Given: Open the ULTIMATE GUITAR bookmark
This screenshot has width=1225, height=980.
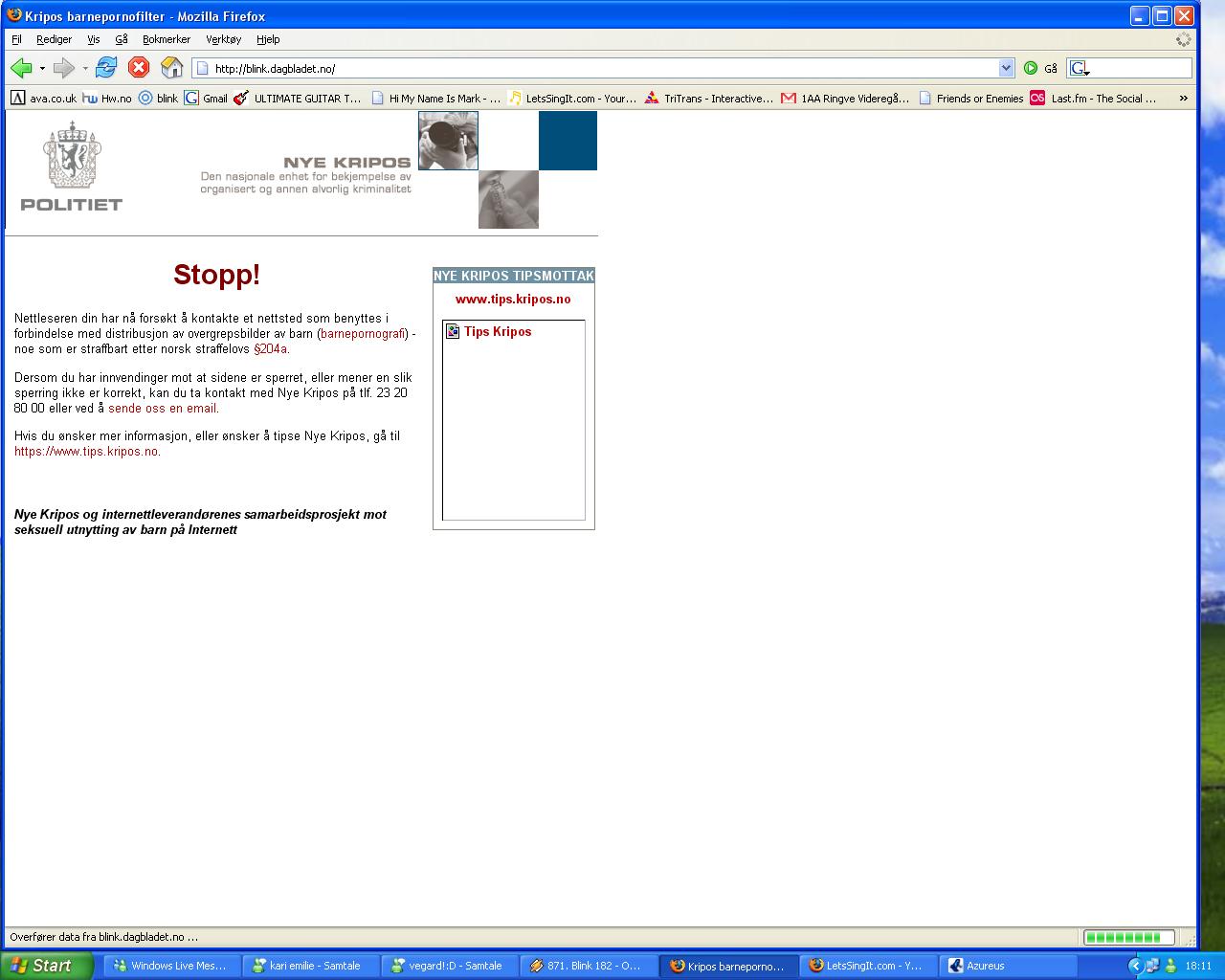Looking at the screenshot, I should [x=299, y=98].
